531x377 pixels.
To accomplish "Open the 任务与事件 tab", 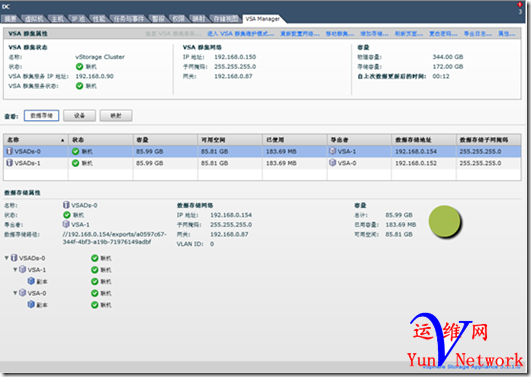I will pos(128,19).
